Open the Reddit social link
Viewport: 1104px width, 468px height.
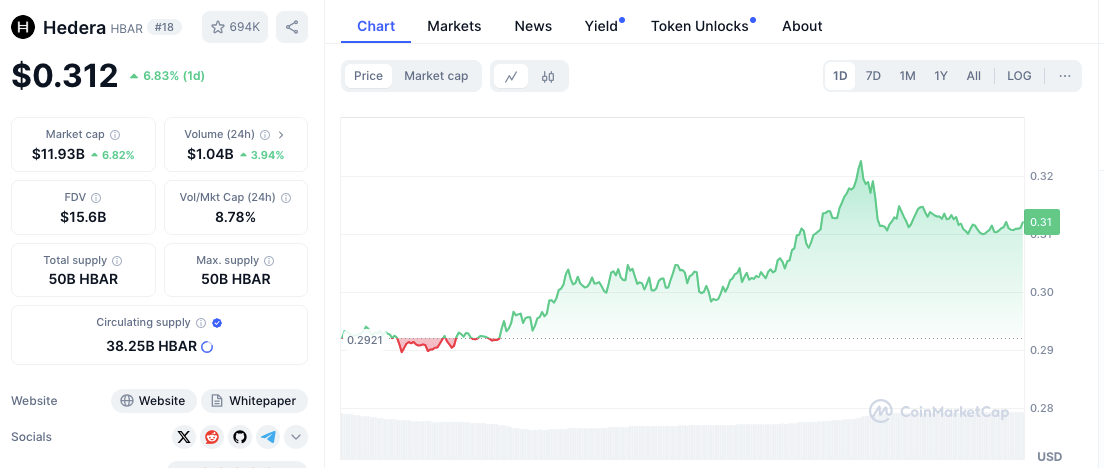click(212, 437)
